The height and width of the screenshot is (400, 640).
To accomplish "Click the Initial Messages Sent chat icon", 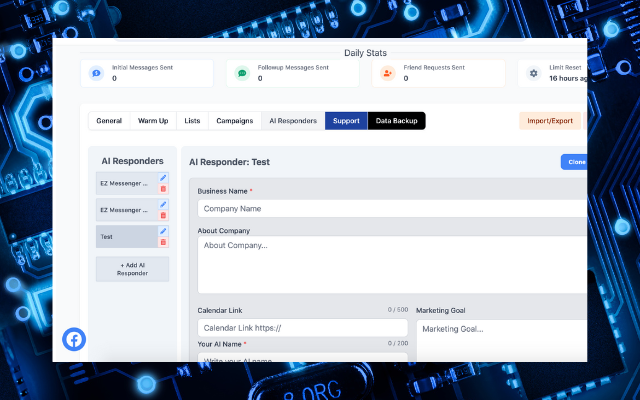I will coord(96,73).
